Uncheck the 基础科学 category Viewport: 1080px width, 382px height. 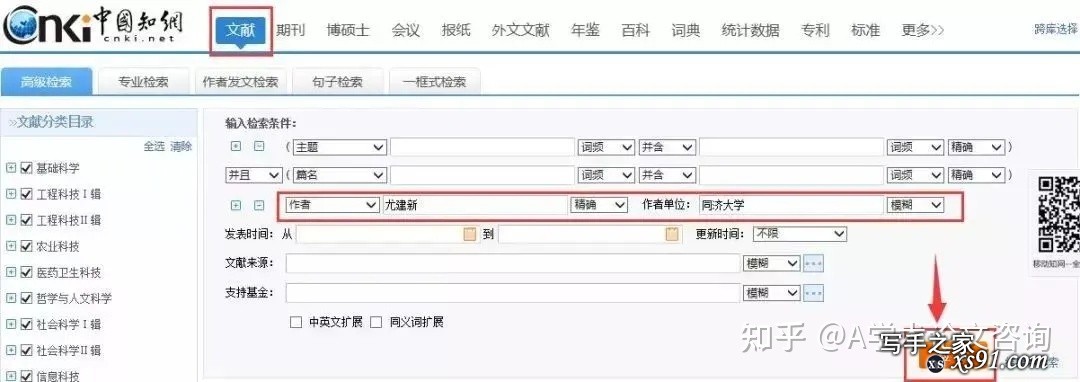(27, 168)
